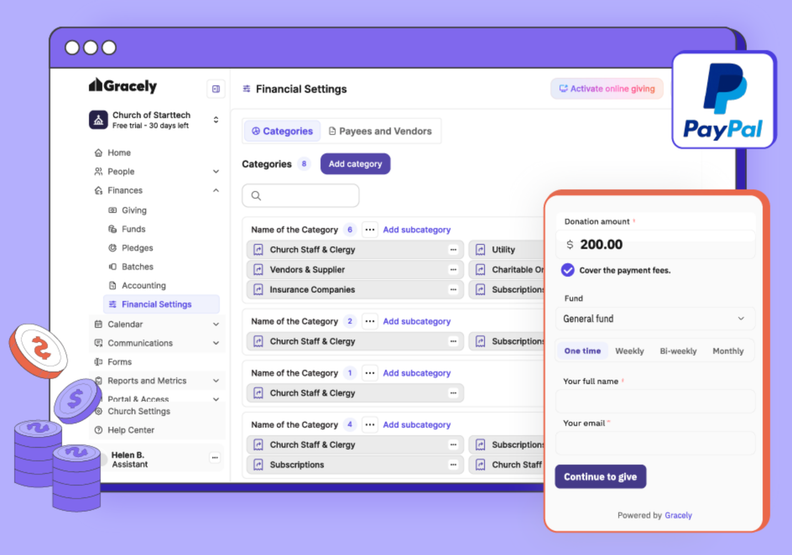The height and width of the screenshot is (555, 792).
Task: Click the Utility row icon
Action: coord(480,249)
